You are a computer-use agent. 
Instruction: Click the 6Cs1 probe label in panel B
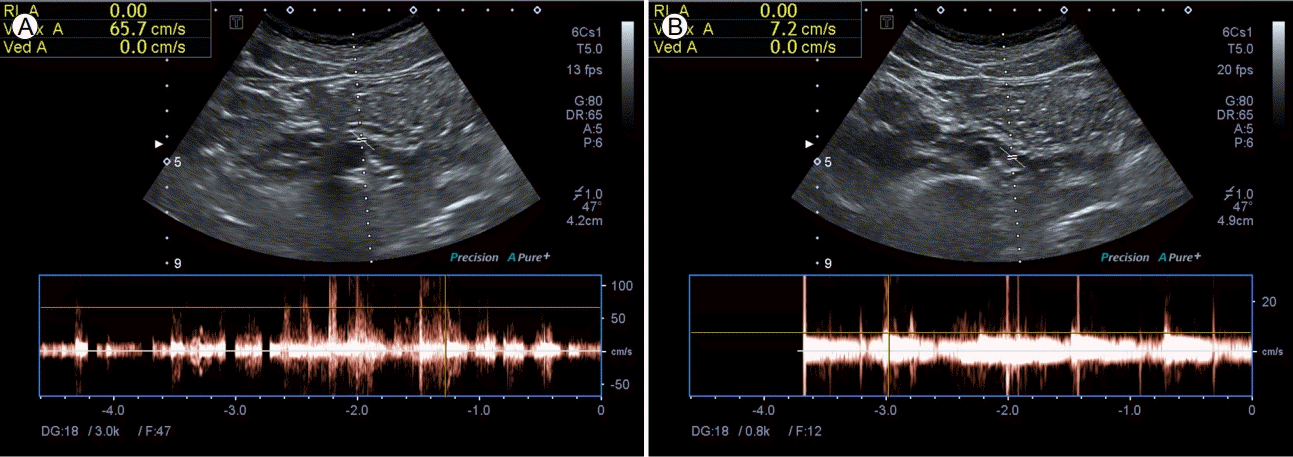1238,31
